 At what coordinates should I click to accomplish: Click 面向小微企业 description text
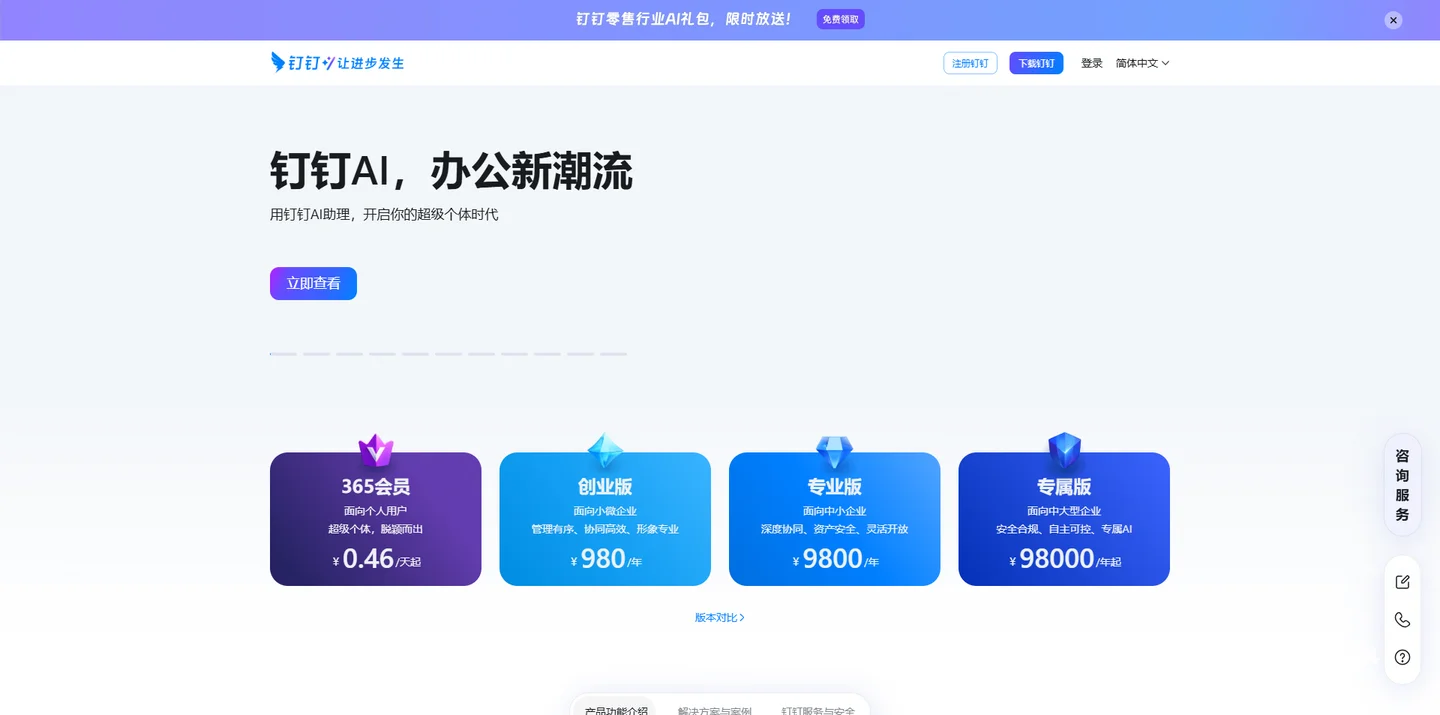click(x=605, y=511)
